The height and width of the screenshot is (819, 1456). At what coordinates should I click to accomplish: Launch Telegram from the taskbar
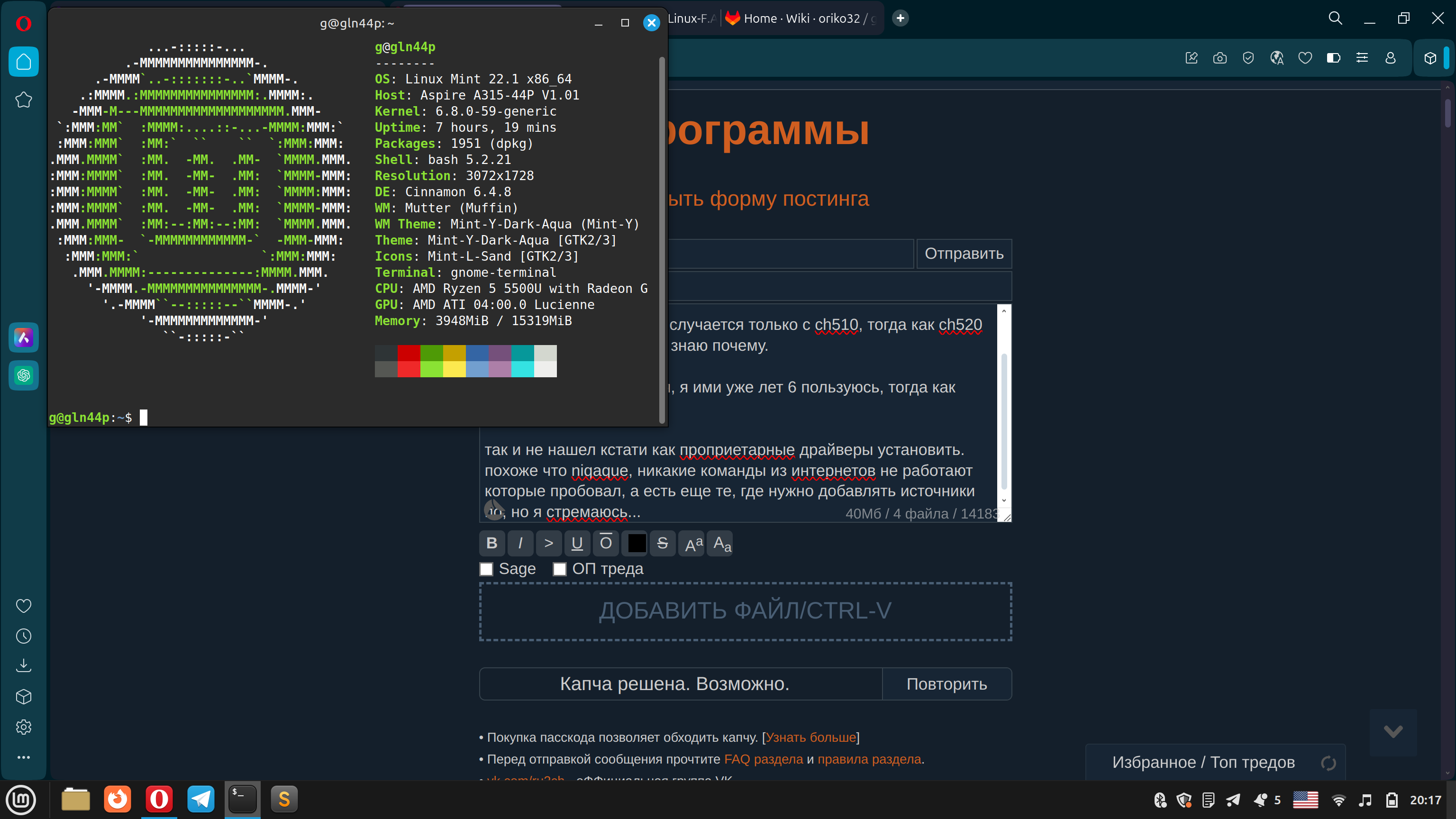(x=200, y=799)
